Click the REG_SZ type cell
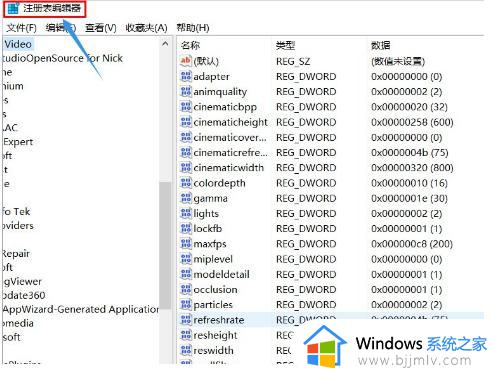 [293, 61]
